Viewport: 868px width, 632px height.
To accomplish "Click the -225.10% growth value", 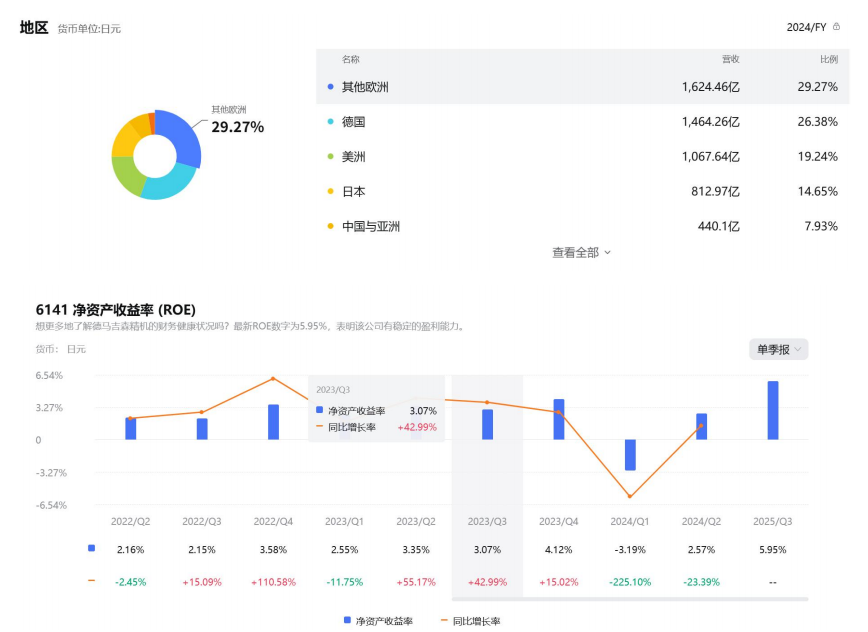I will (630, 582).
